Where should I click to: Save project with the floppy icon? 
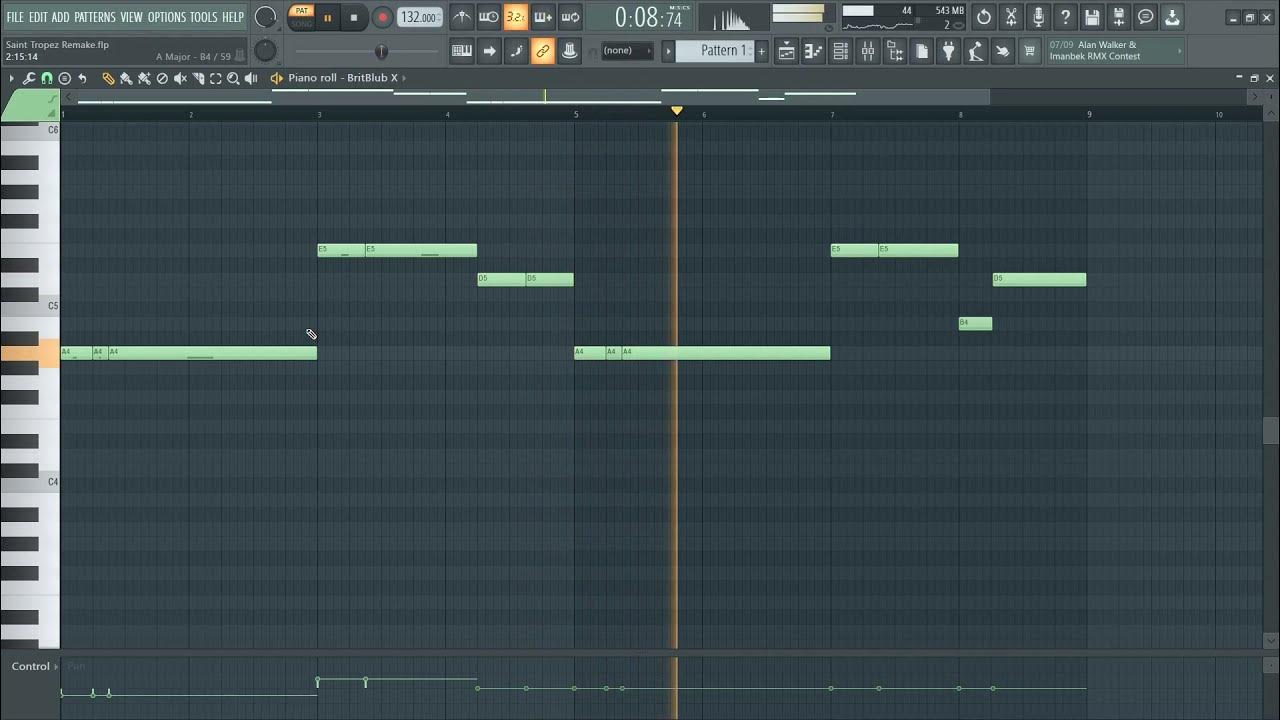[x=1092, y=17]
